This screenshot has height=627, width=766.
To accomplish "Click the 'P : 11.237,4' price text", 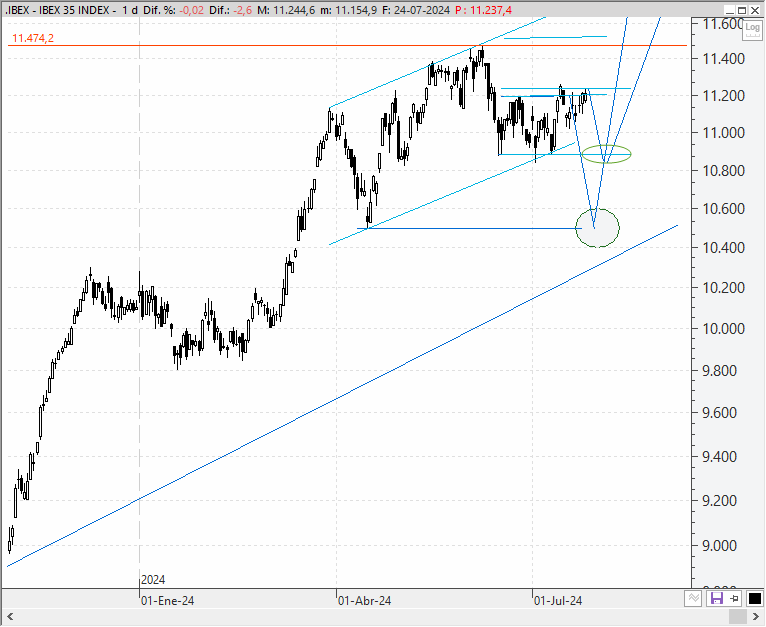I will tap(484, 10).
